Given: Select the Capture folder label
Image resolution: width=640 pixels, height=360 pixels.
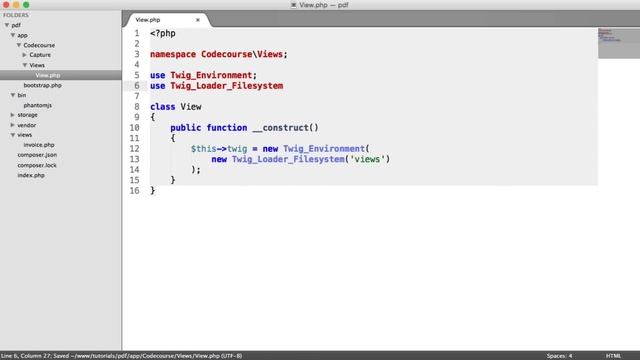Looking at the screenshot, I should [40, 55].
